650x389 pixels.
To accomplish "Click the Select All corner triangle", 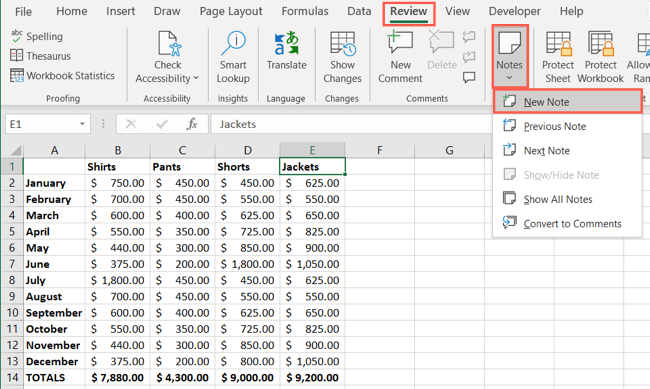I will click(15, 150).
